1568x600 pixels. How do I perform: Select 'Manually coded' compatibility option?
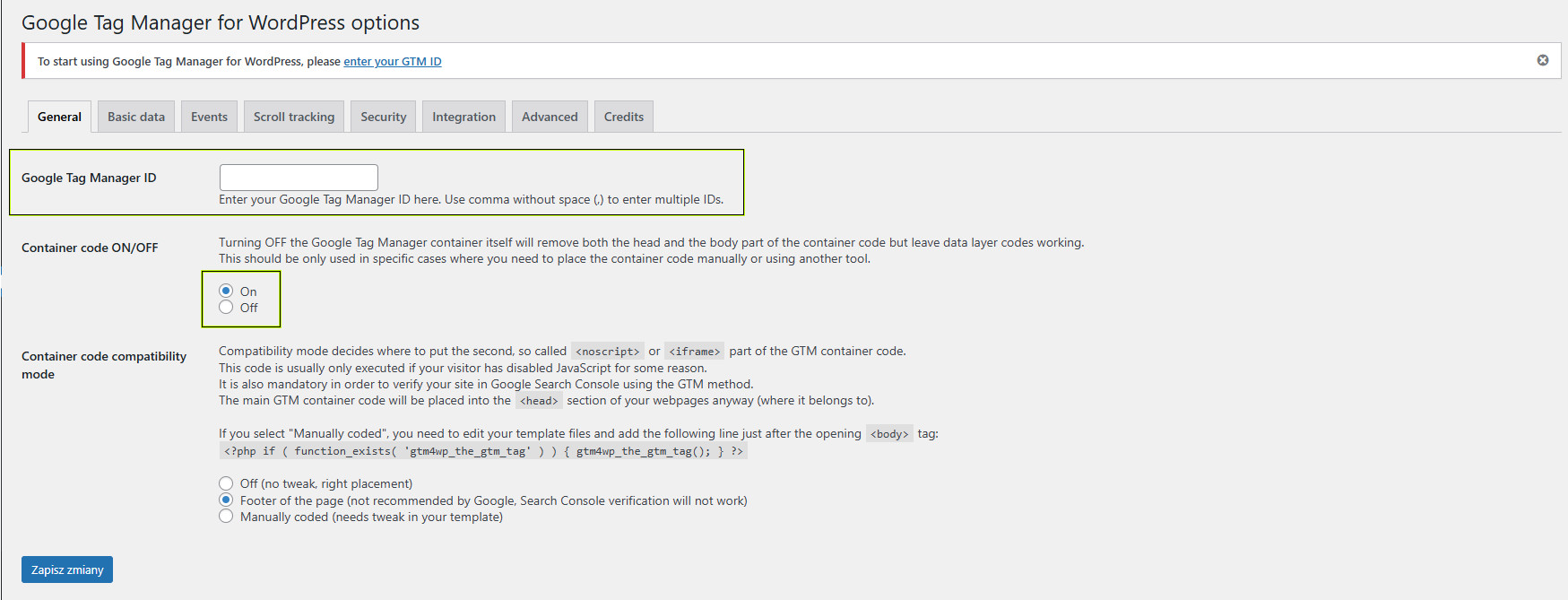(226, 516)
